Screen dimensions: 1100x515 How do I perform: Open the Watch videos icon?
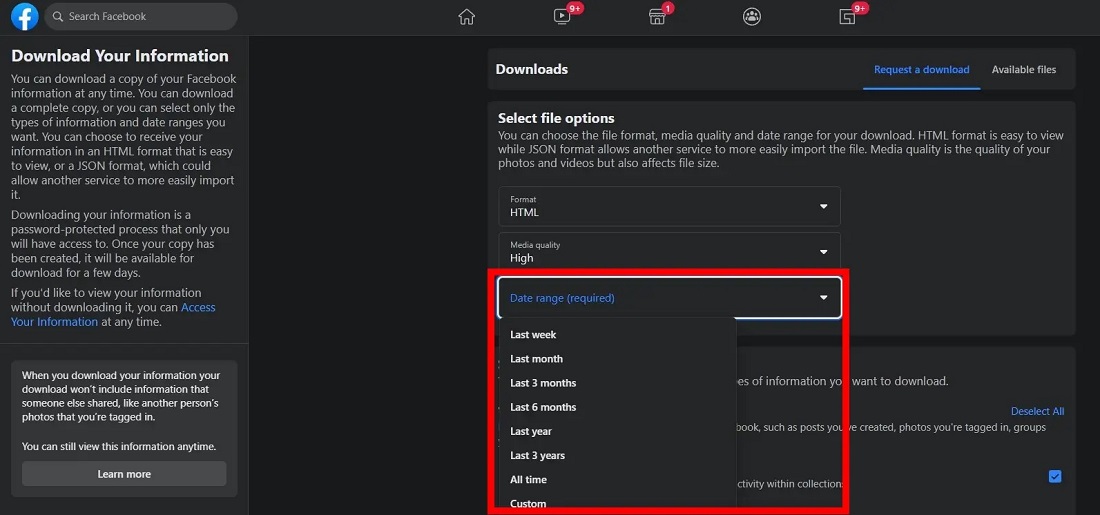tap(562, 17)
